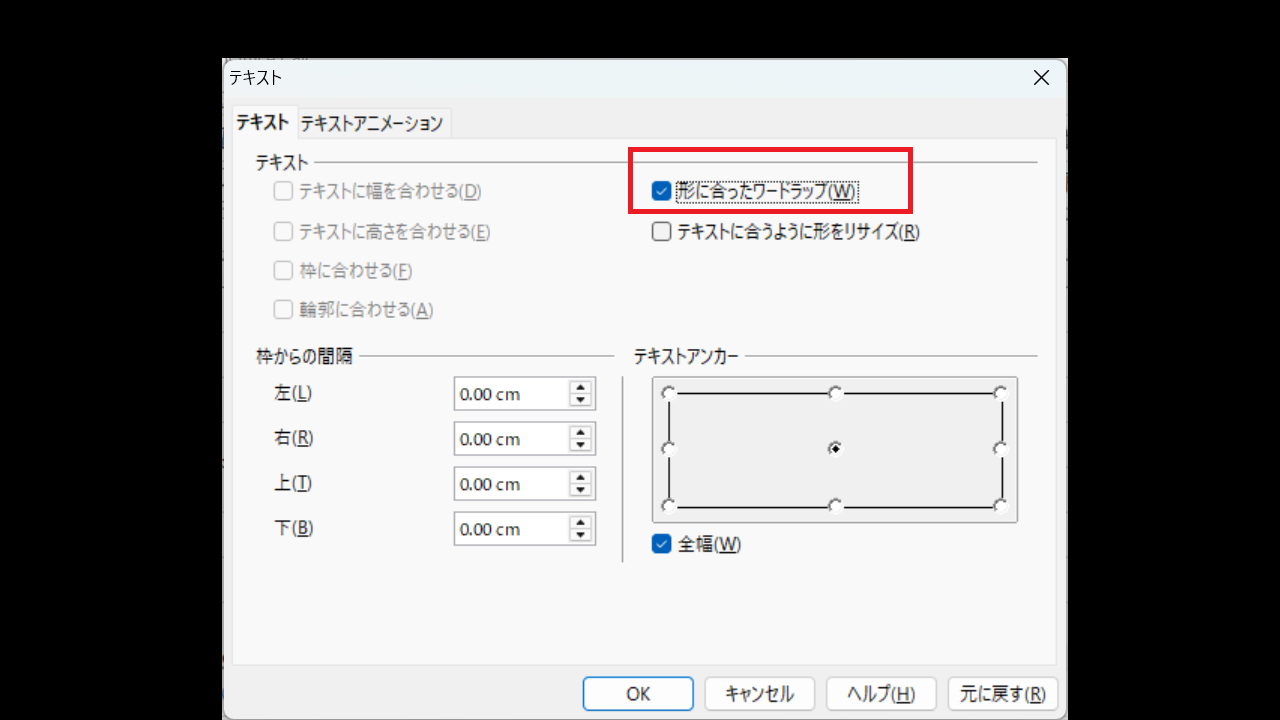
Task: Click the キャンセル button
Action: (759, 694)
